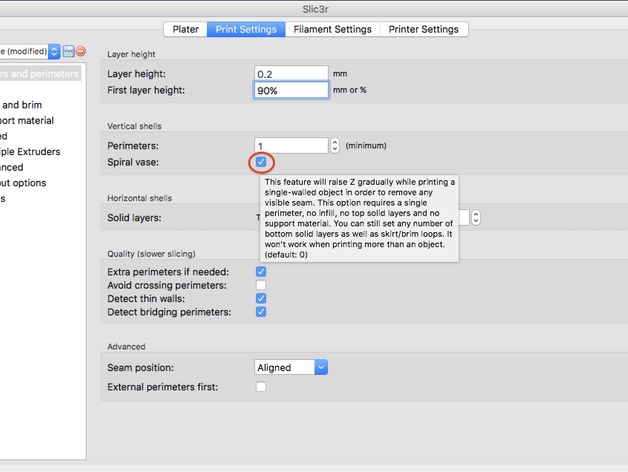Go to the Printer Settings tab
Image resolution: width=628 pixels, height=472 pixels.
click(x=424, y=30)
